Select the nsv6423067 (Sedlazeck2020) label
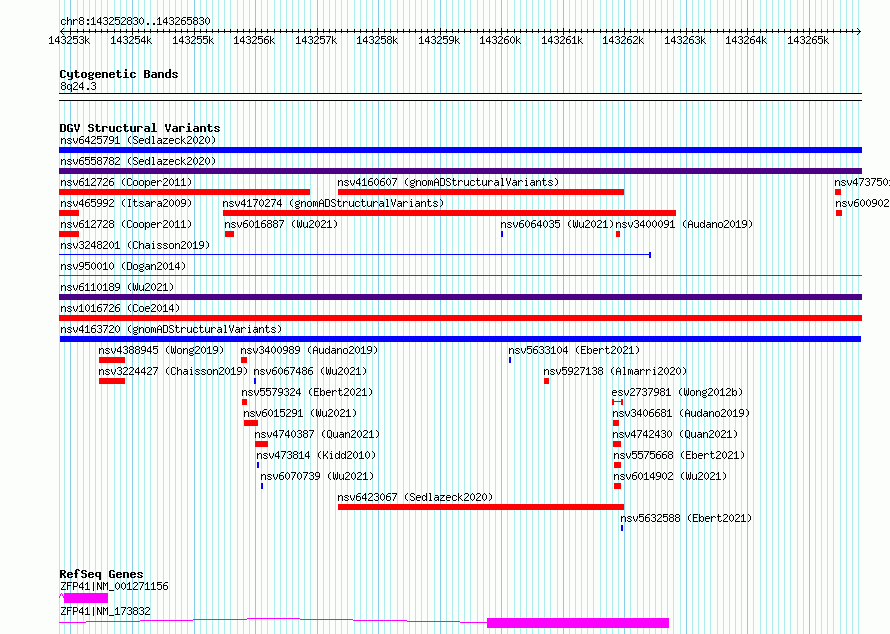Image resolution: width=890 pixels, height=634 pixels. click(415, 497)
